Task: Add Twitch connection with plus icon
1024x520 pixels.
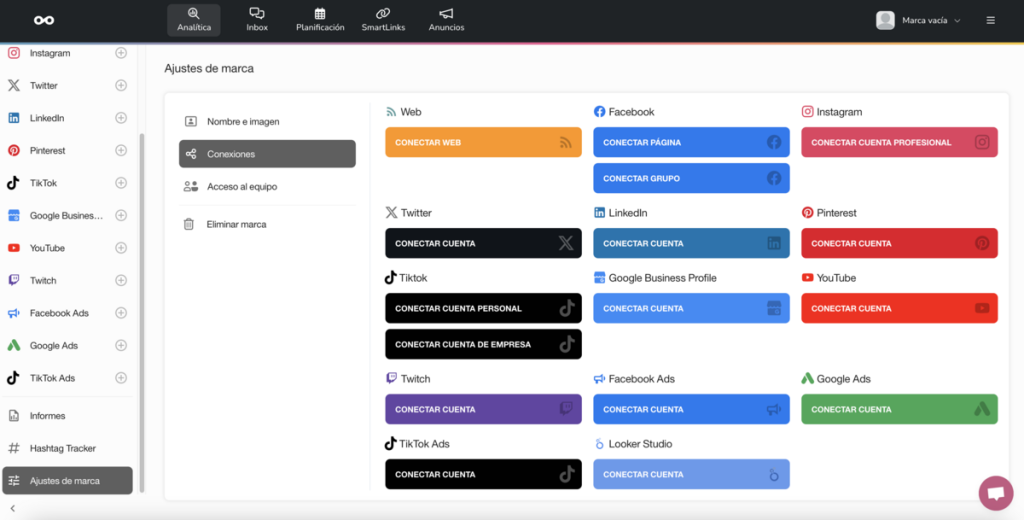Action: [121, 280]
